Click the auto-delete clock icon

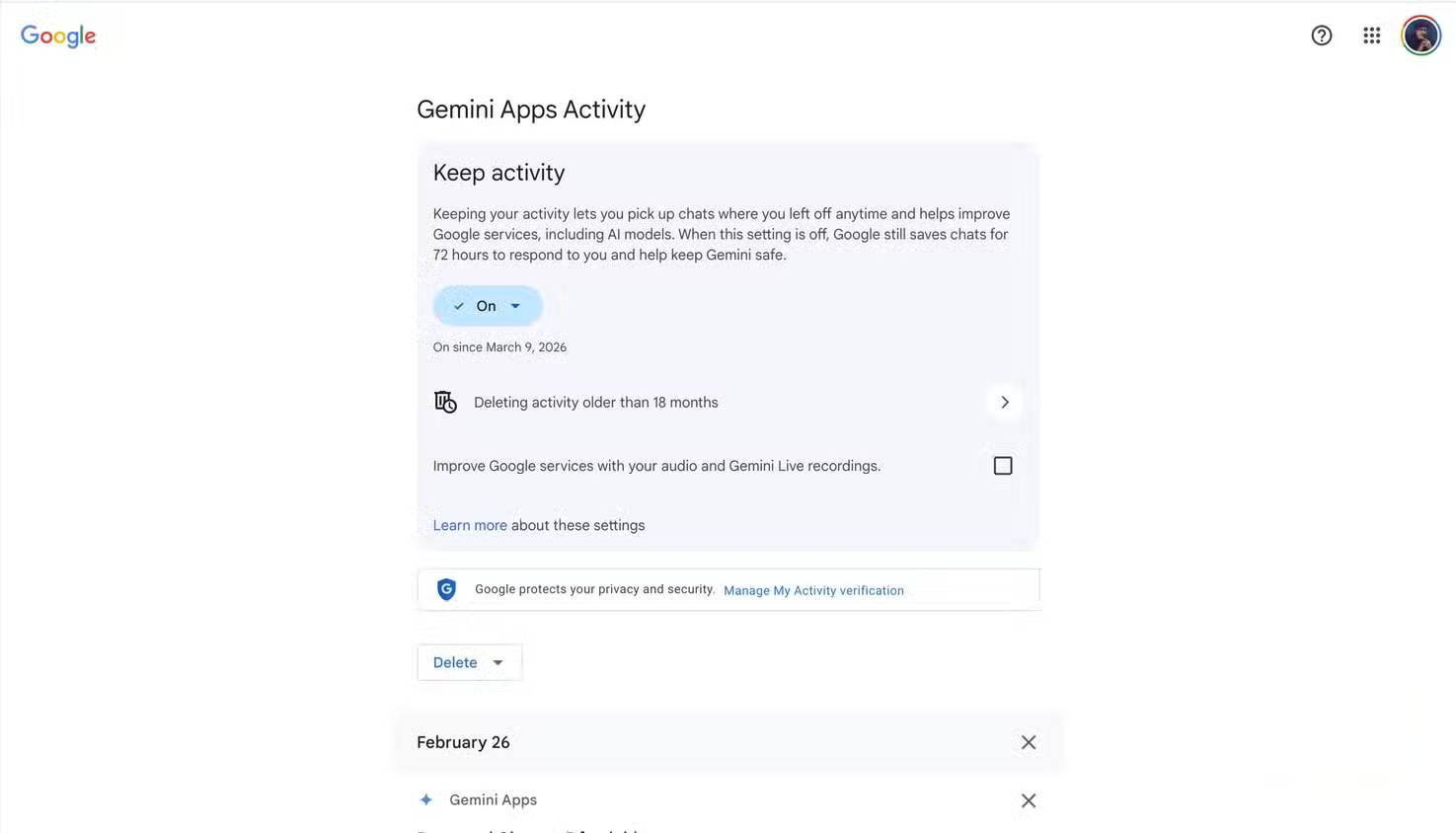(x=444, y=402)
